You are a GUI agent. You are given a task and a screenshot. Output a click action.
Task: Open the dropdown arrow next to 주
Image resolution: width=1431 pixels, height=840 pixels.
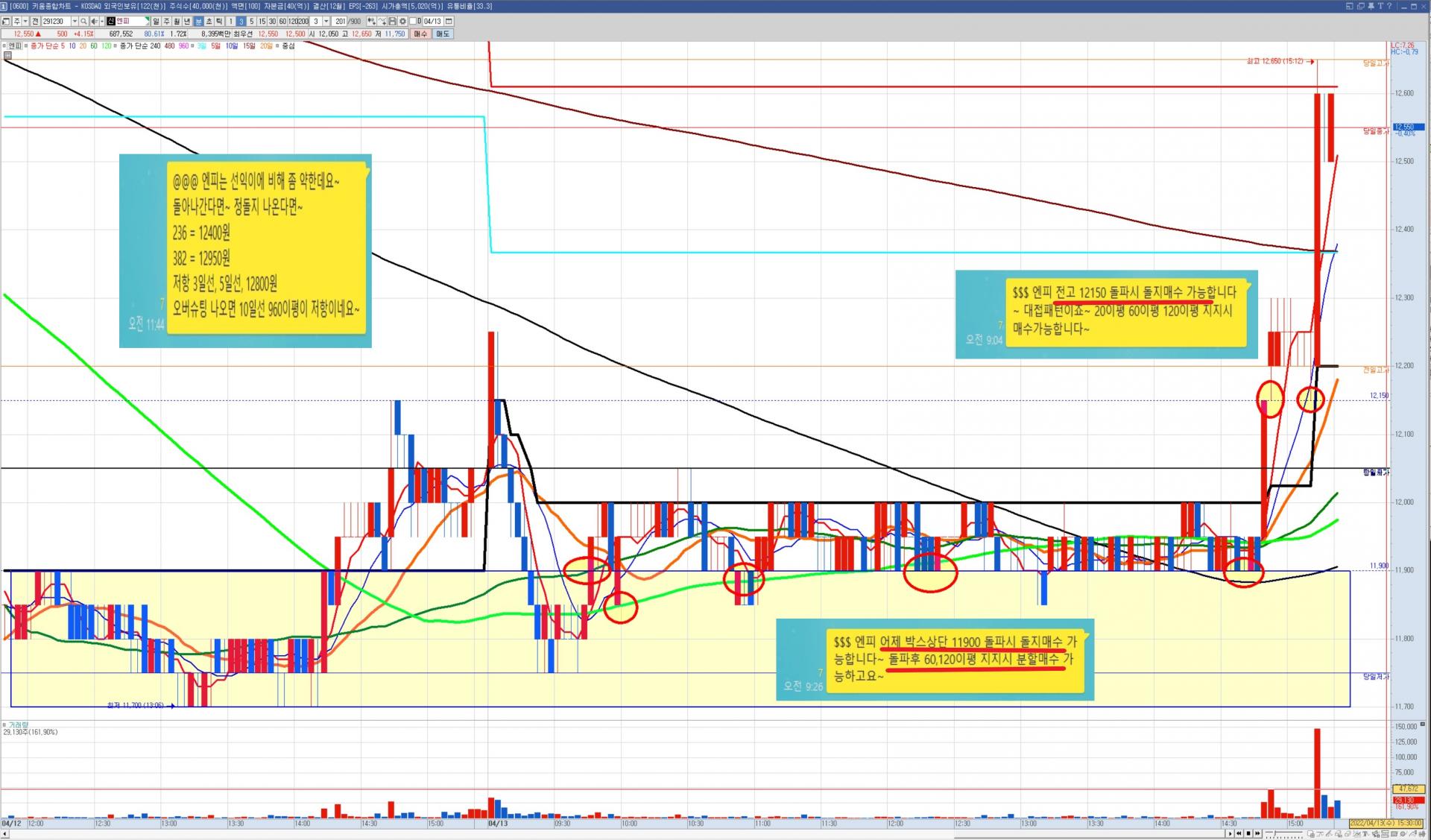point(25,22)
